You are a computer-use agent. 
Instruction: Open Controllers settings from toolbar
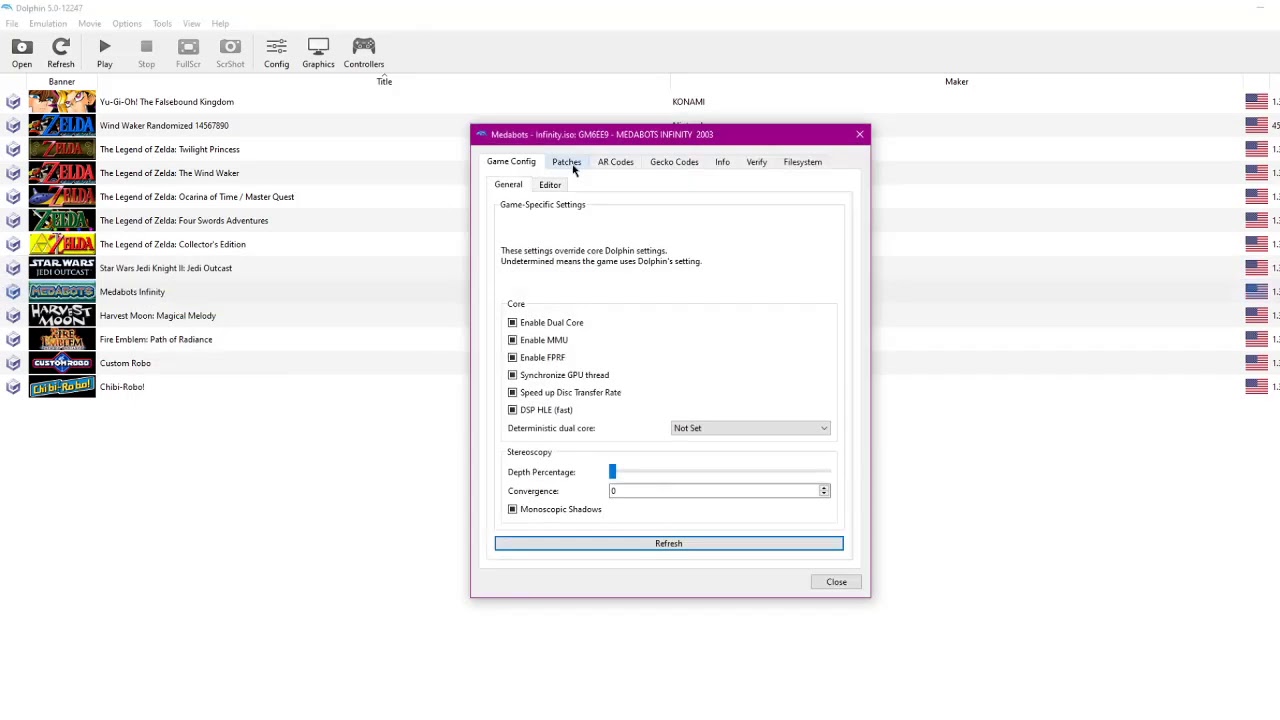(364, 53)
